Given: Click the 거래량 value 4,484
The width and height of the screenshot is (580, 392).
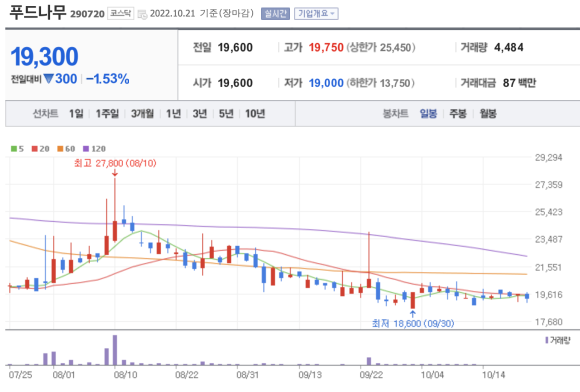Looking at the screenshot, I should [509, 47].
